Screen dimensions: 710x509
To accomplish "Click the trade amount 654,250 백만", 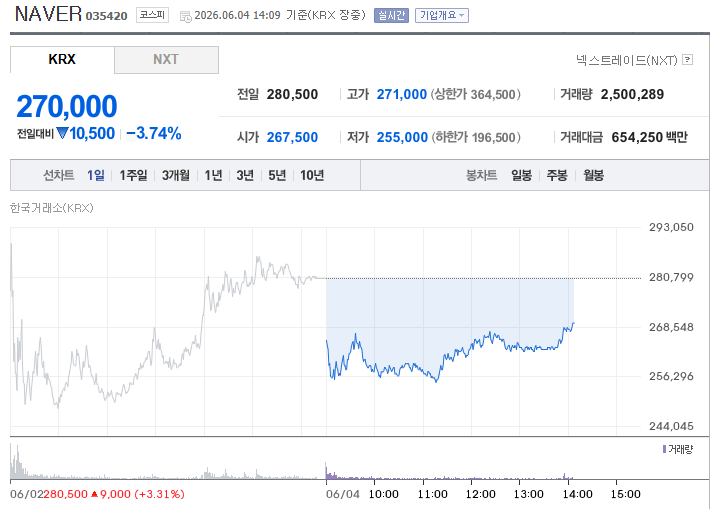I will point(649,137).
